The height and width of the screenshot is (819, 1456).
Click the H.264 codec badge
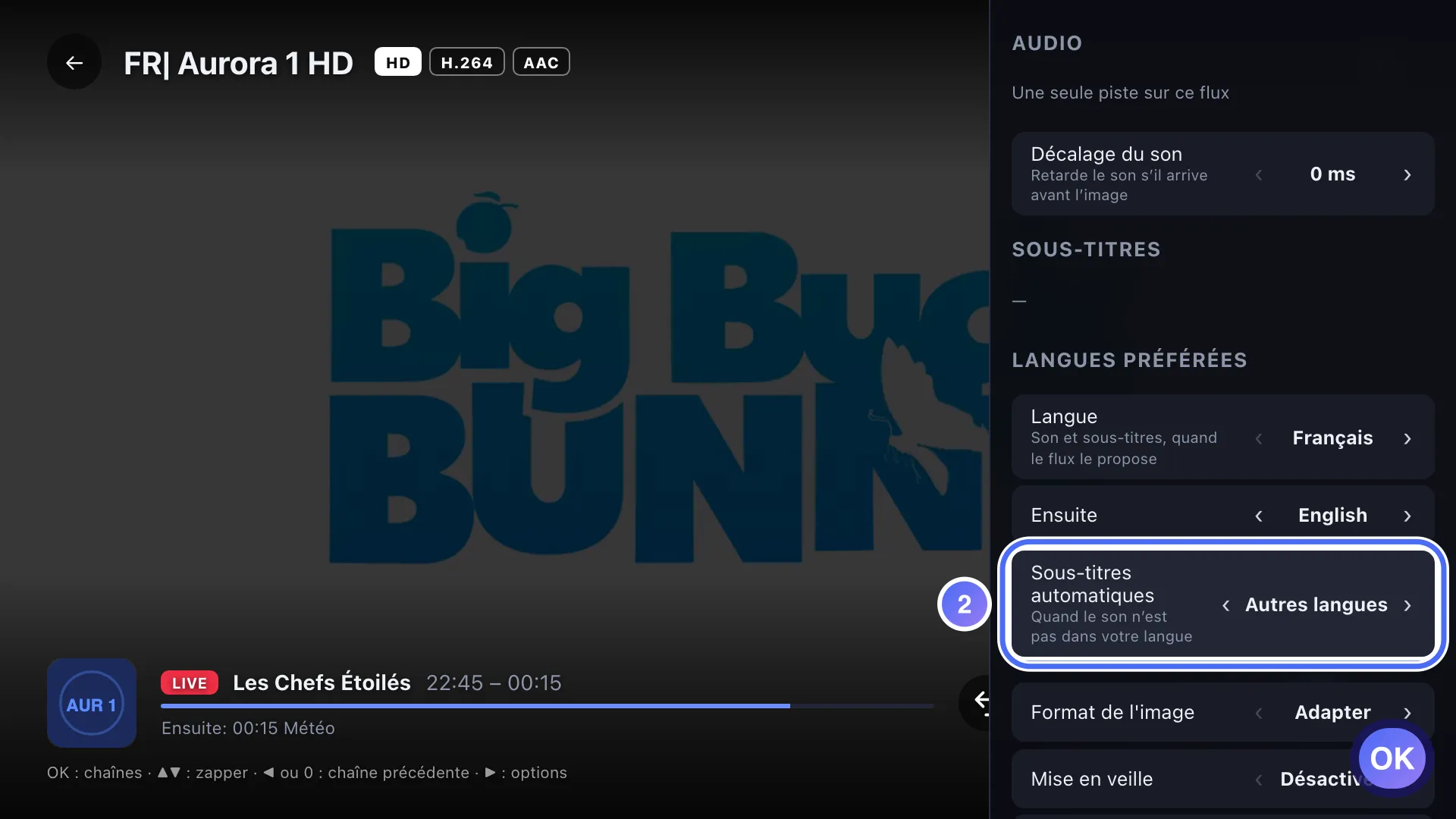click(467, 62)
